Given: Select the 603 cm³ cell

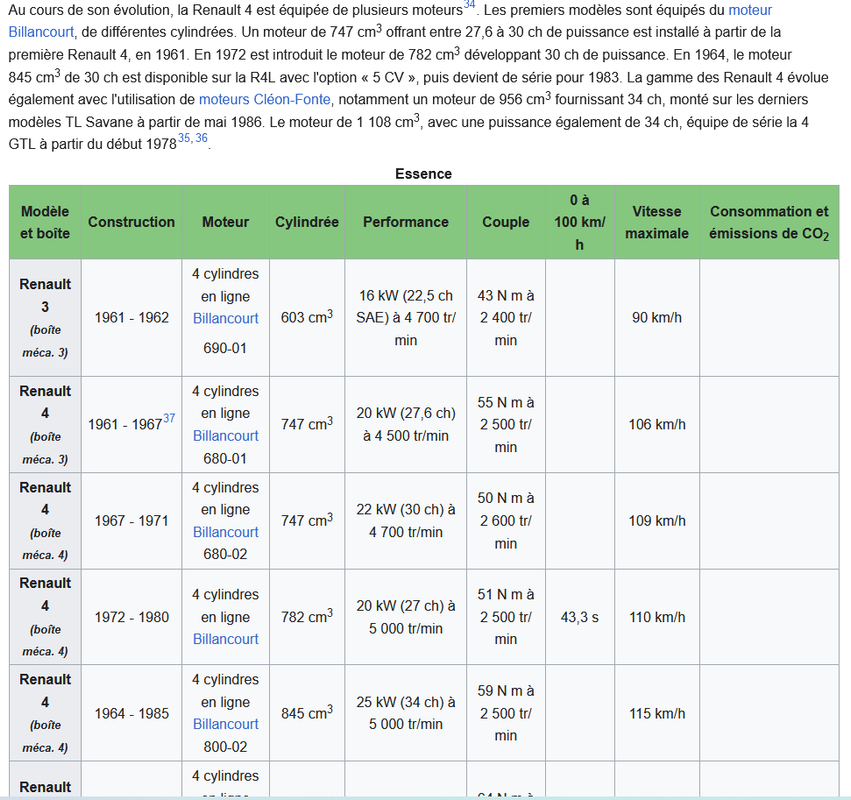Looking at the screenshot, I should (x=307, y=318).
